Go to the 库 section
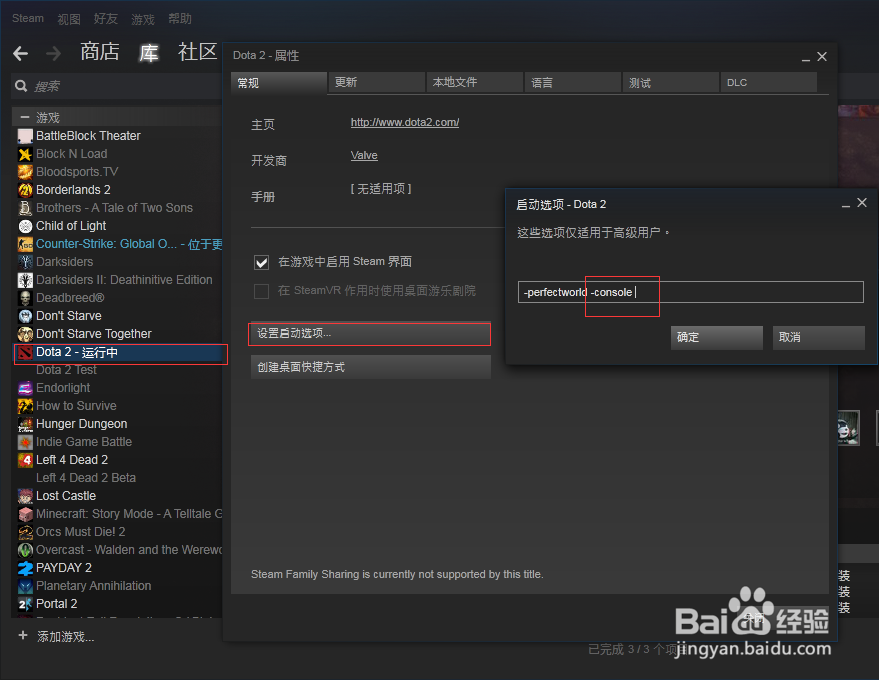 (x=149, y=53)
